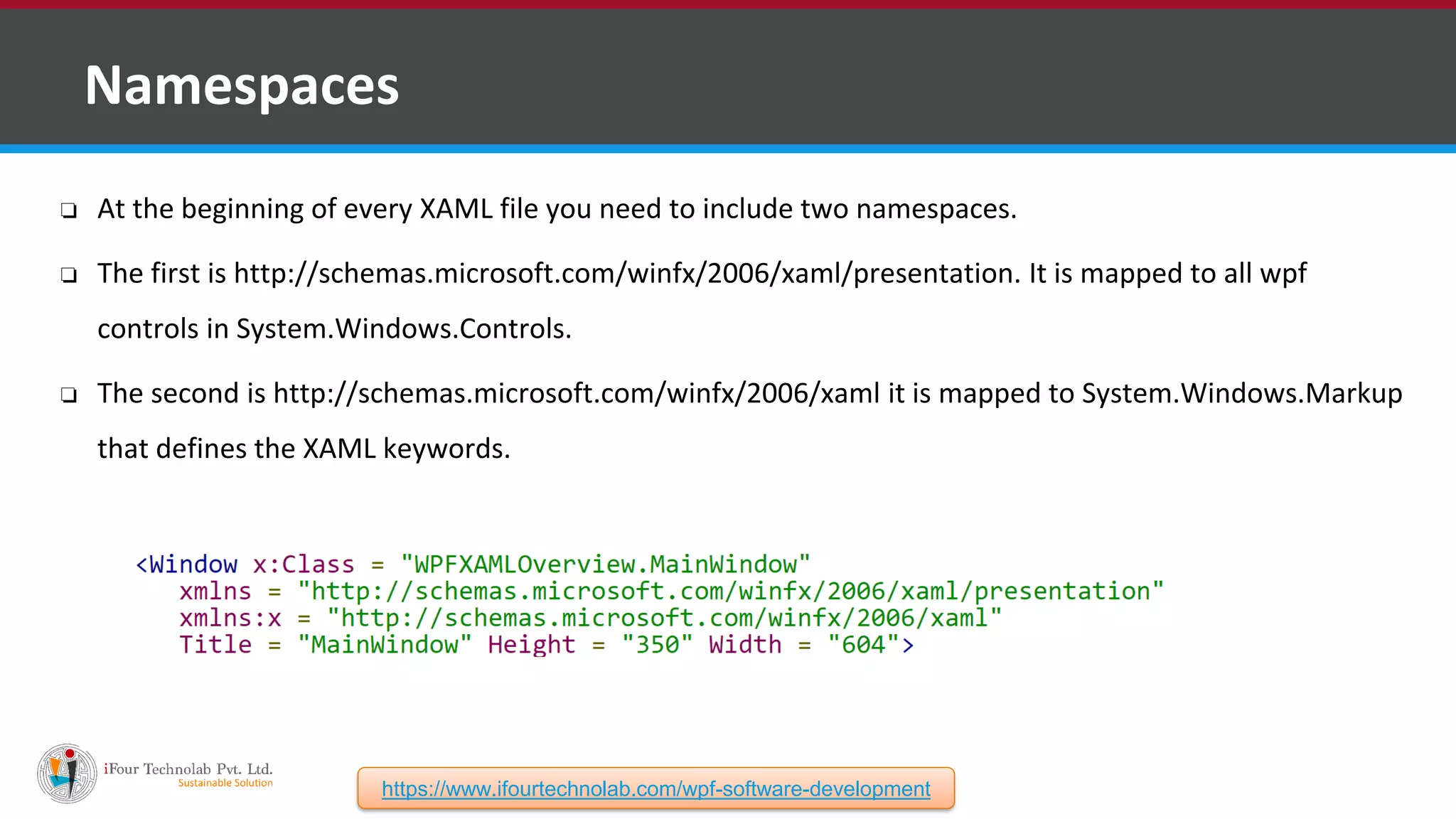Click the bullet marker before 'The first is'

click(69, 275)
